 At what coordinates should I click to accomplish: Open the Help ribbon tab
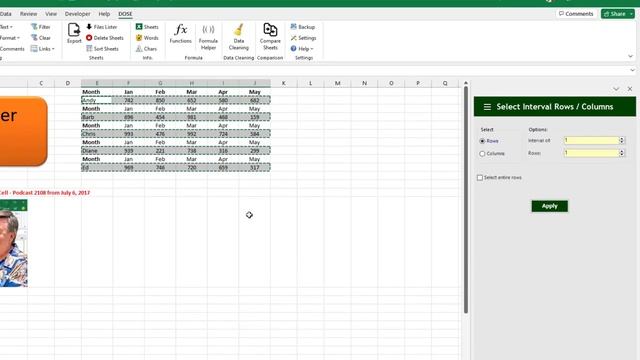click(104, 14)
